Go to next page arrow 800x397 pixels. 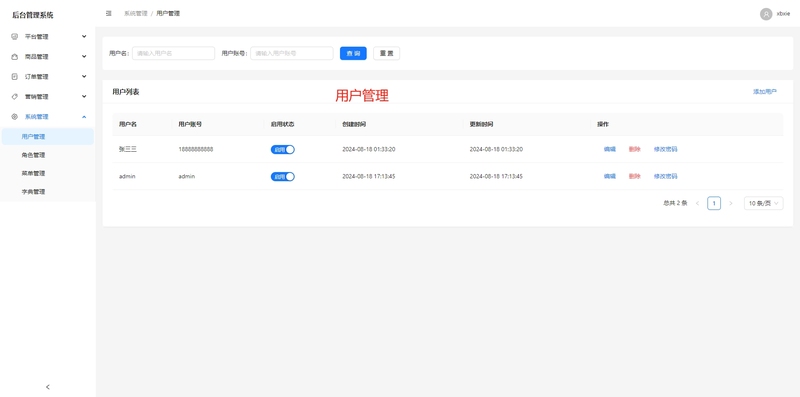pos(731,203)
